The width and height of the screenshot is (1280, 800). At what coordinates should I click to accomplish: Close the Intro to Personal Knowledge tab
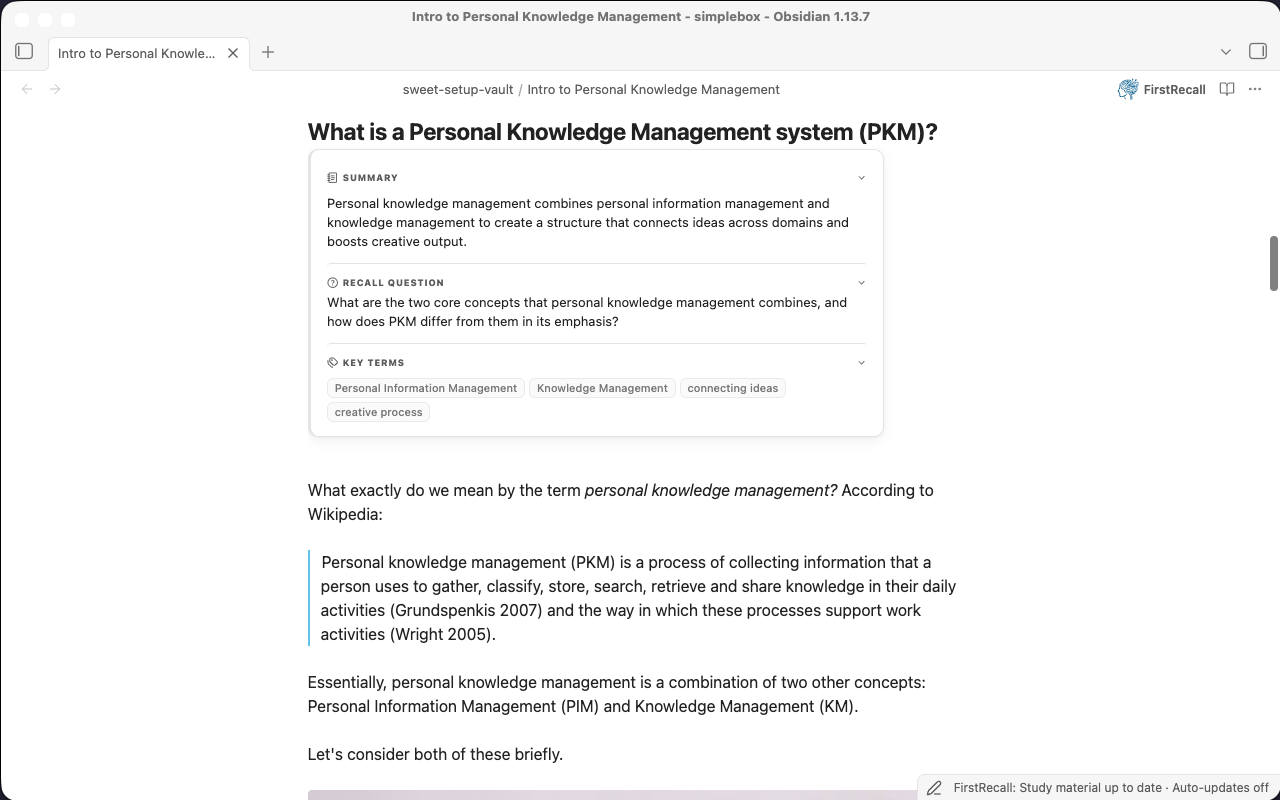(233, 53)
